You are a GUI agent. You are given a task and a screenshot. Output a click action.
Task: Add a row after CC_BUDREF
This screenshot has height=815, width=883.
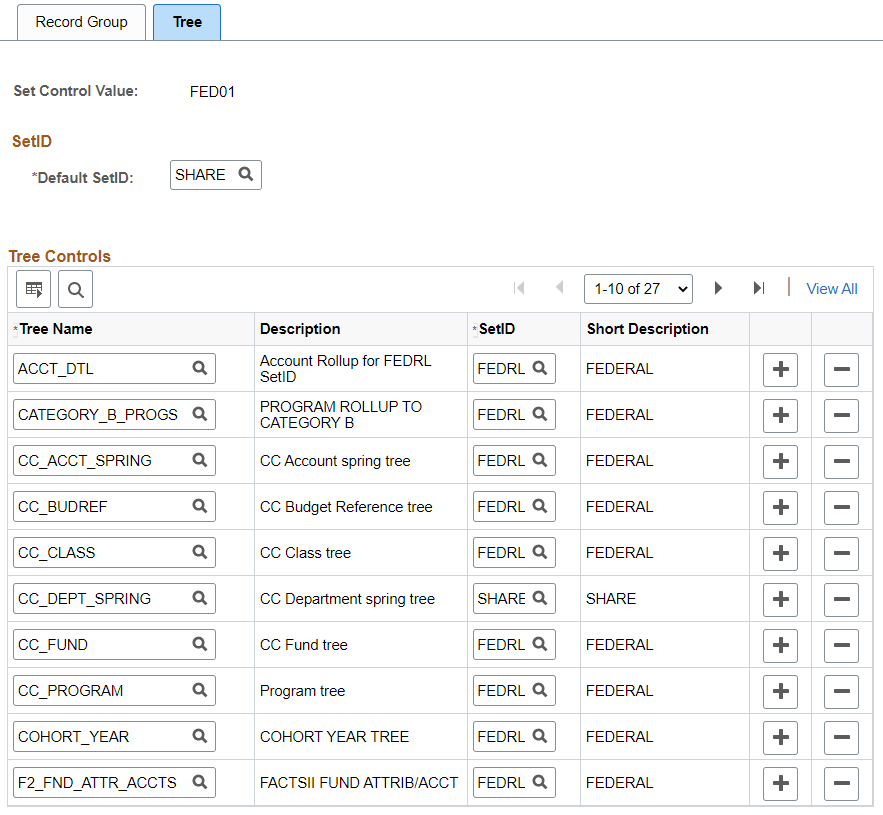[781, 507]
